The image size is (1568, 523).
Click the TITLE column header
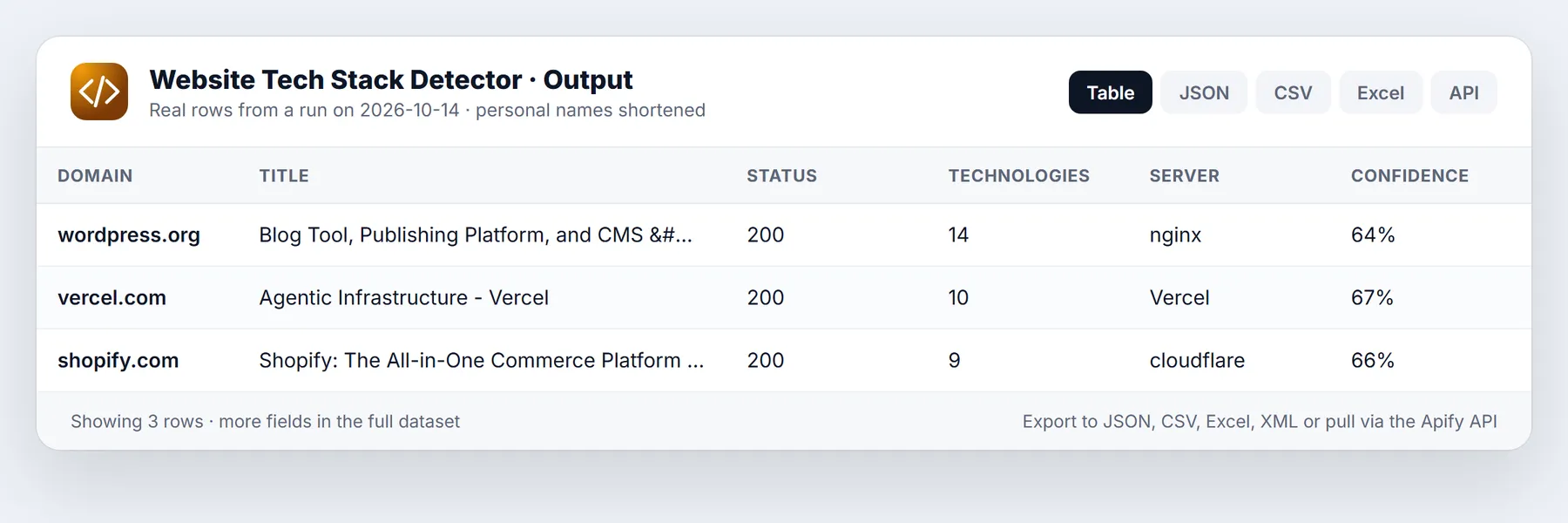pyautogui.click(x=284, y=175)
